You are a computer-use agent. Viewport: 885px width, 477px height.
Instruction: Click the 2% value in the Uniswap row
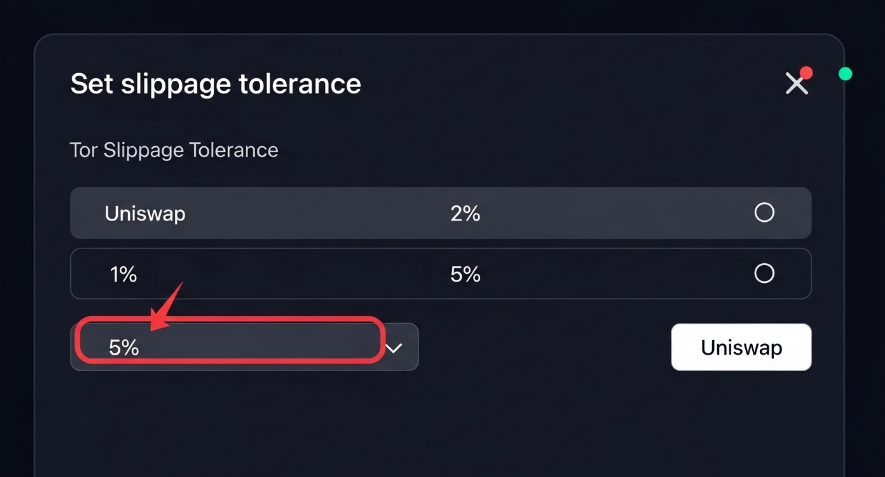(465, 213)
